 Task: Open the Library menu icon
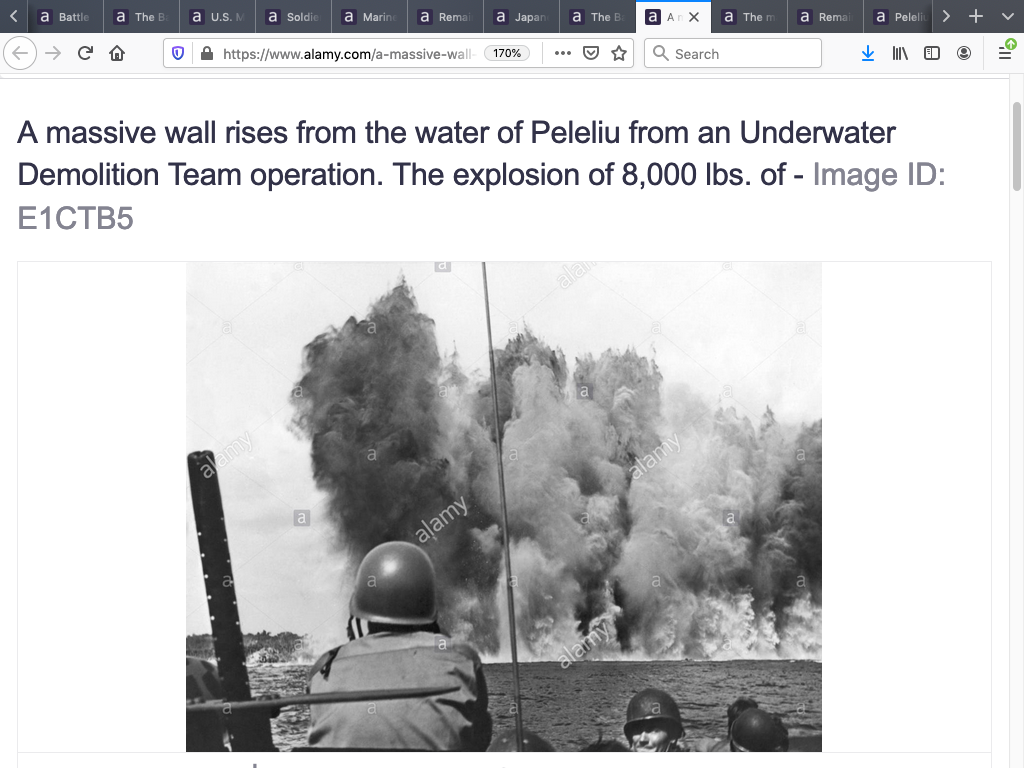tap(900, 53)
